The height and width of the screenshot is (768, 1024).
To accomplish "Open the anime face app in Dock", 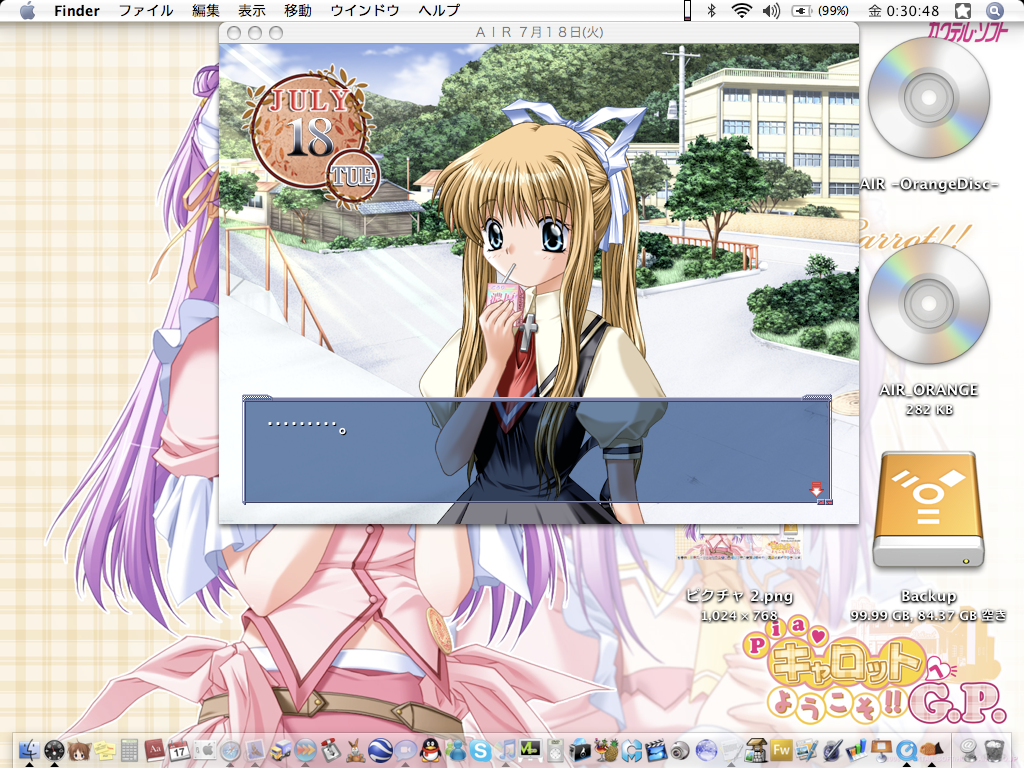I will pos(79,750).
